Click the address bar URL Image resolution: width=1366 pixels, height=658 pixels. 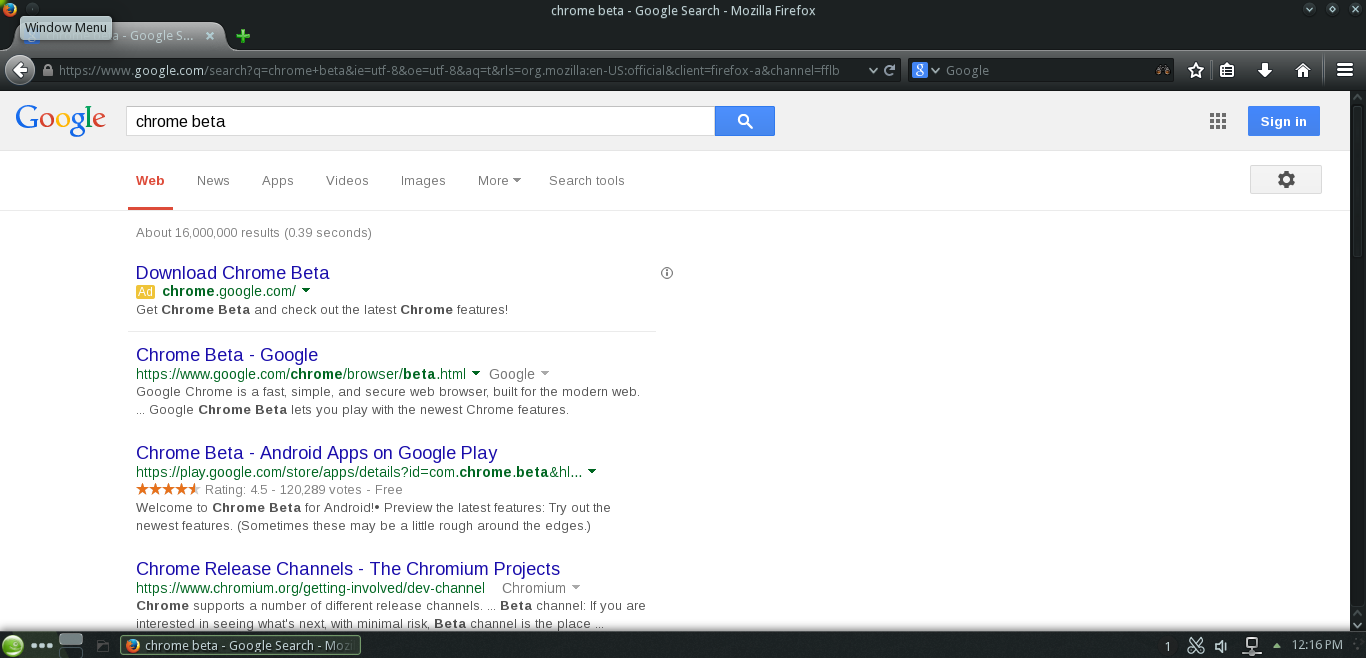click(x=449, y=71)
